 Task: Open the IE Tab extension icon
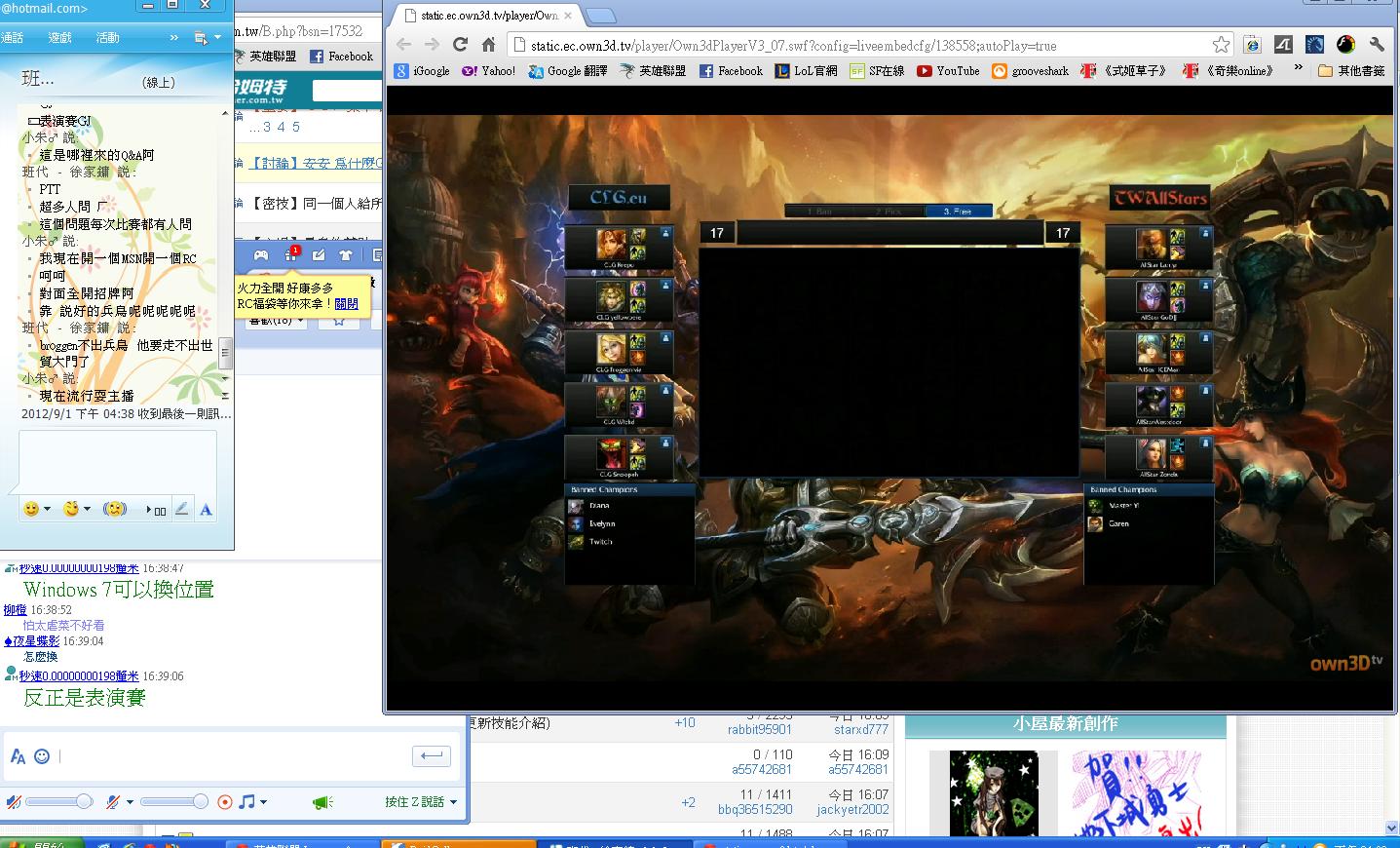(x=1252, y=45)
